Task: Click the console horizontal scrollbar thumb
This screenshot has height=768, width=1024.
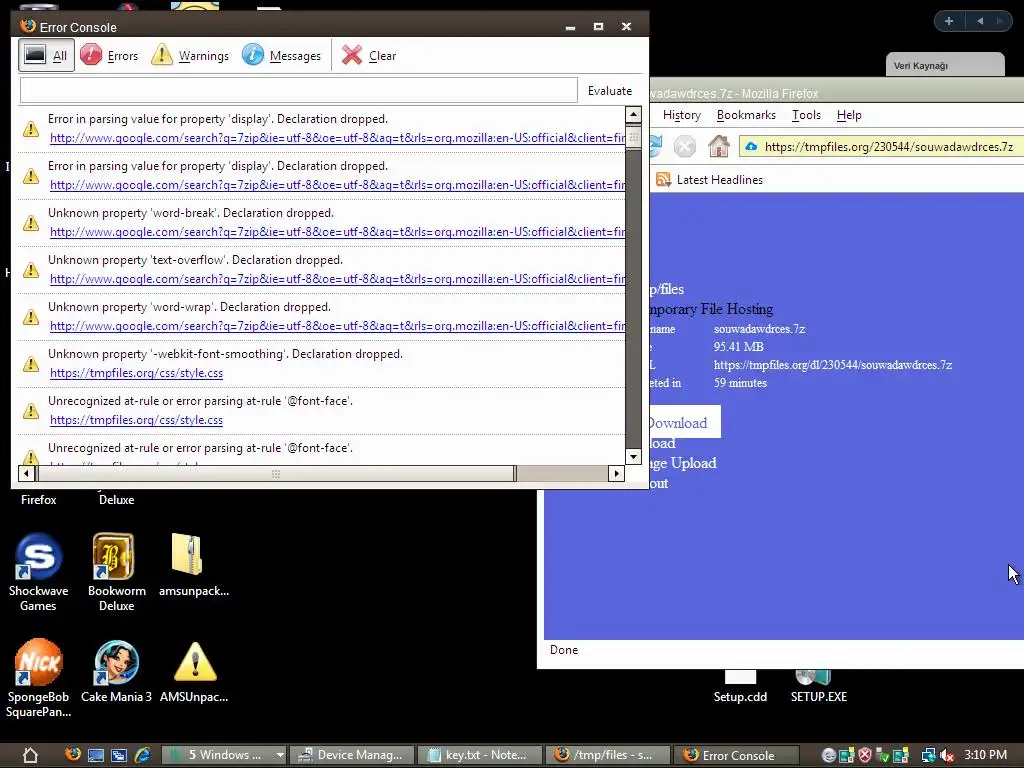Action: coord(276,473)
